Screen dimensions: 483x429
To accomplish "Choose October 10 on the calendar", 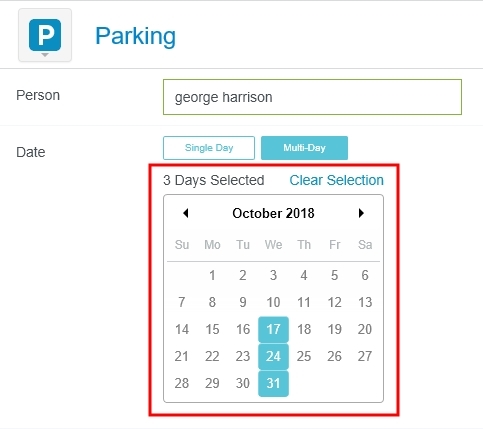I will (273, 302).
